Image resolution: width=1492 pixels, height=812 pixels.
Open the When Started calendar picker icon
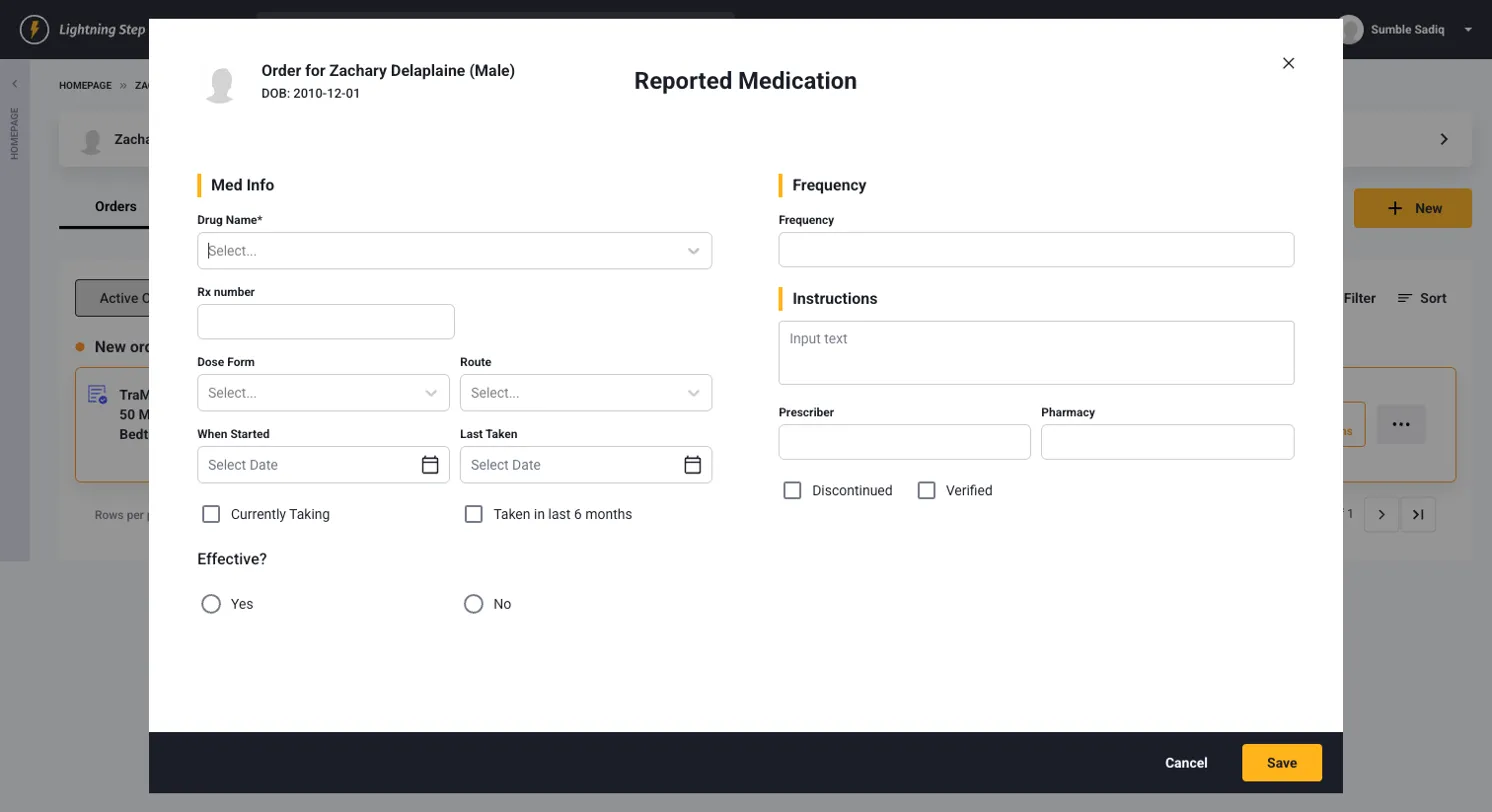coord(430,465)
